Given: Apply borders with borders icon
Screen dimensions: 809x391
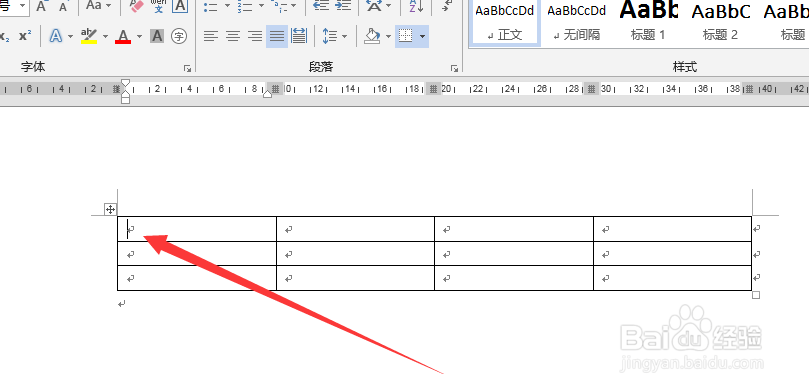Looking at the screenshot, I should click(406, 36).
